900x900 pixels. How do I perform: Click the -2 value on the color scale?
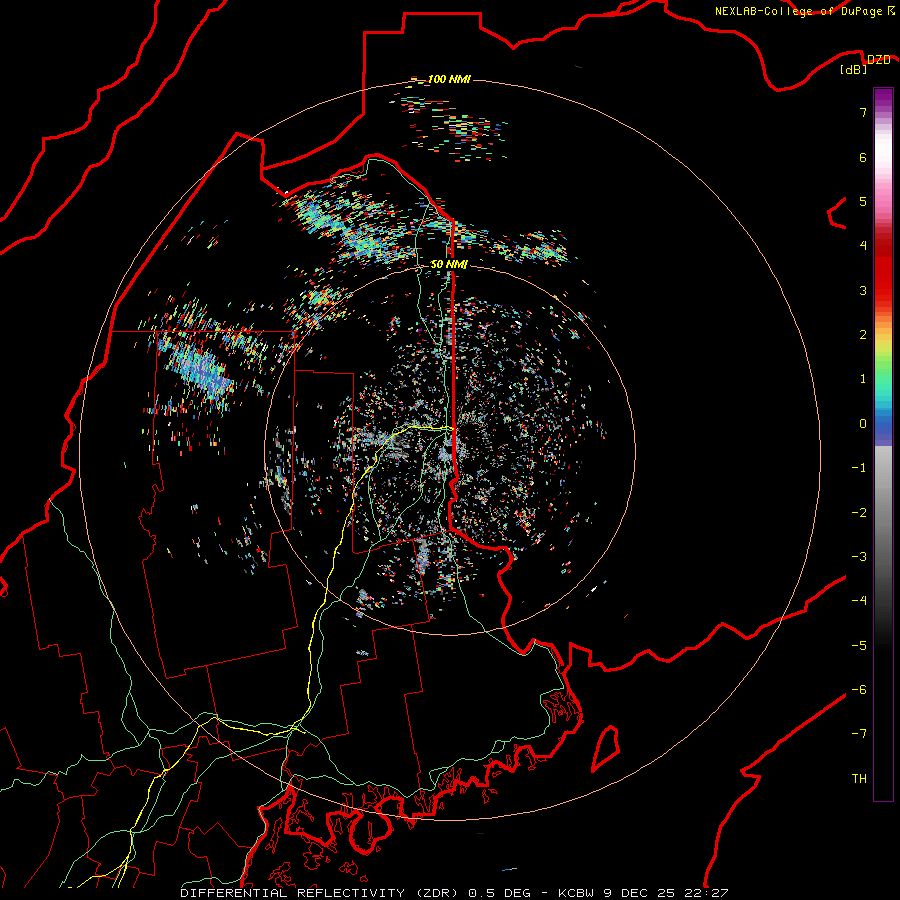coord(859,513)
